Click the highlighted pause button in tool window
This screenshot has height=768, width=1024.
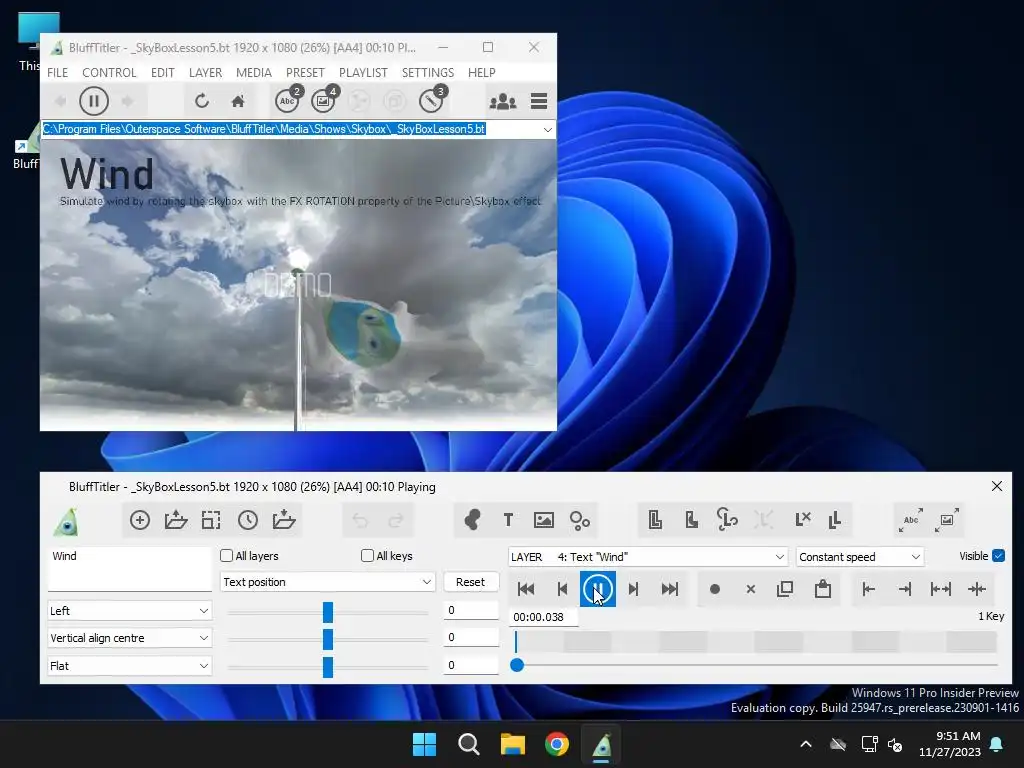598,589
